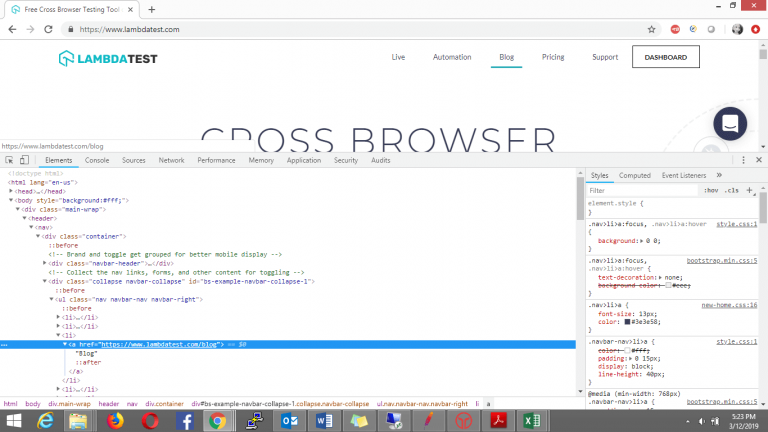Open a new browser tab
Screen dimensions: 768x432
coord(151,9)
